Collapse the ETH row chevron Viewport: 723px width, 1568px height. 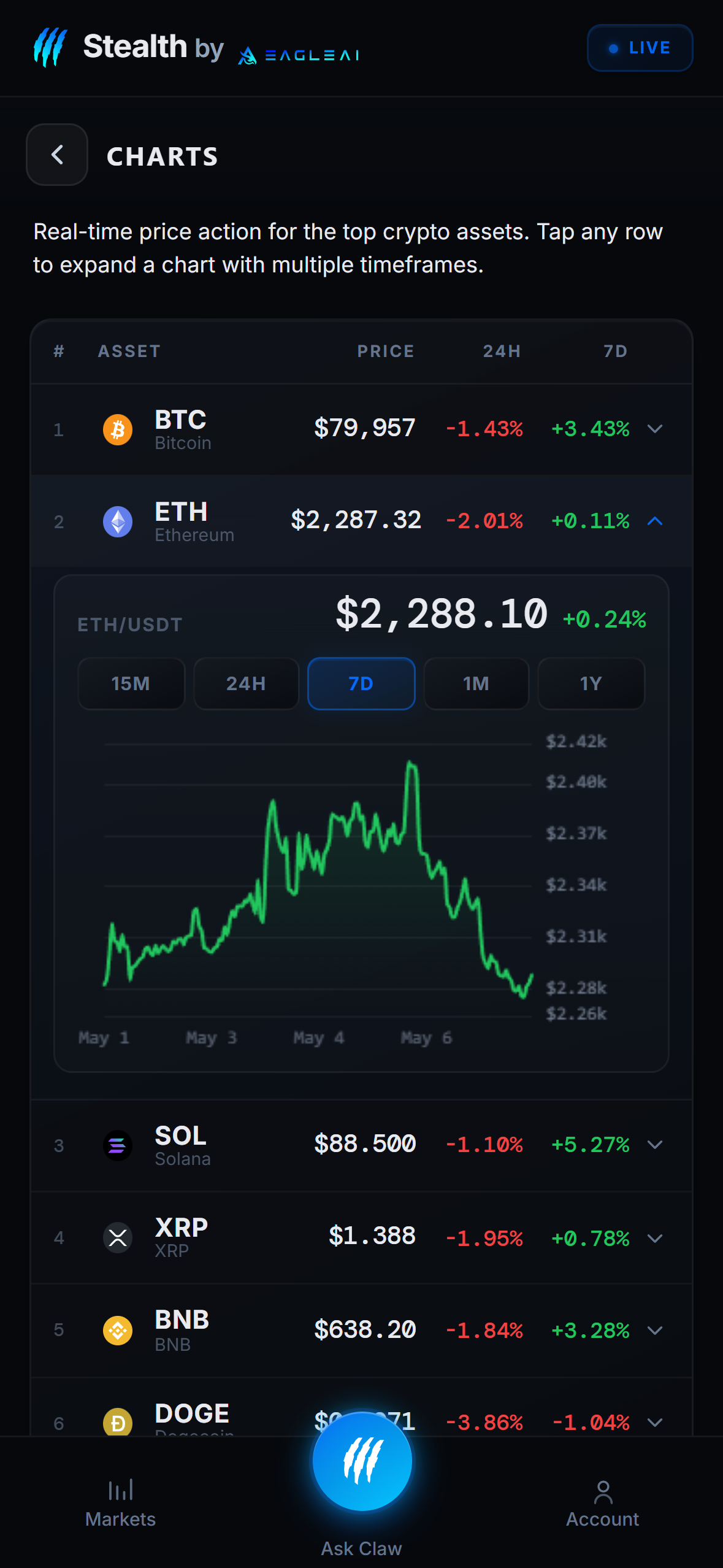pyautogui.click(x=655, y=521)
